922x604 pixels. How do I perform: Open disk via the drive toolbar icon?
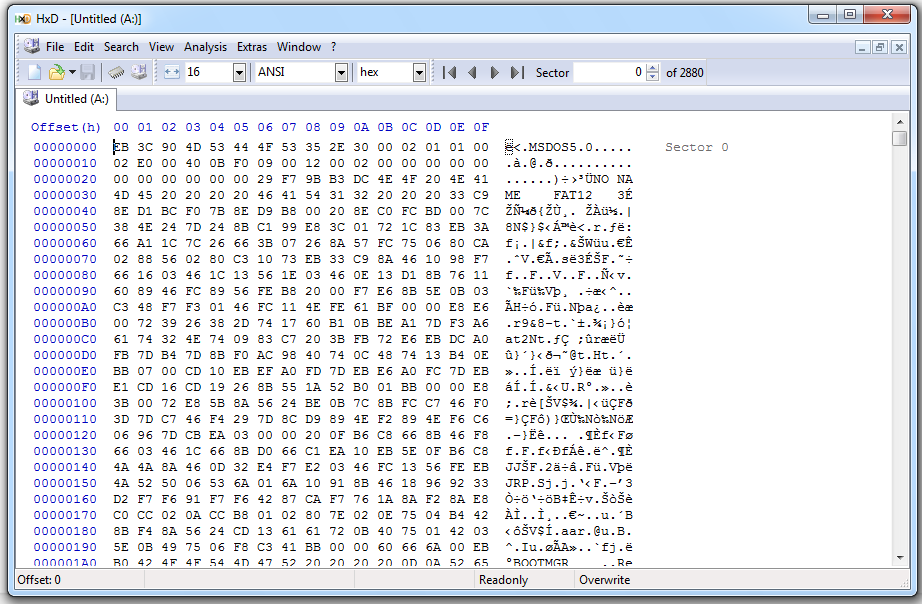click(139, 72)
